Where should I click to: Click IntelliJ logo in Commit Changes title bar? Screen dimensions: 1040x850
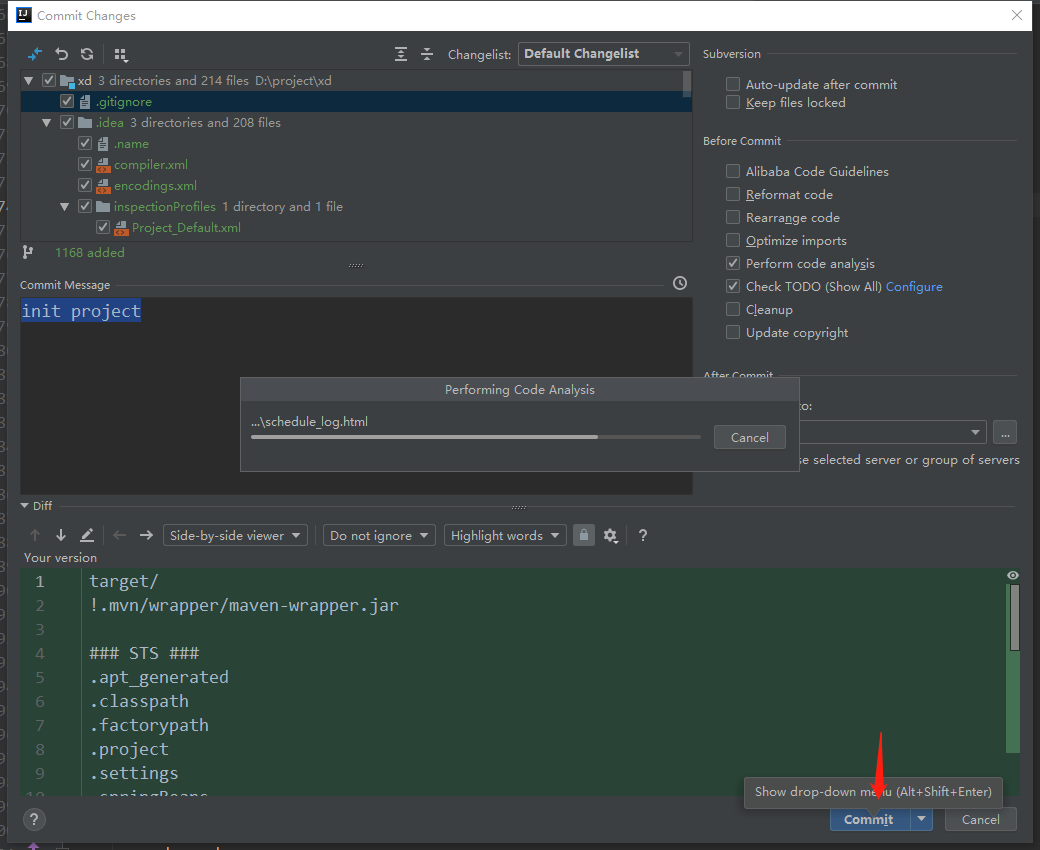[24, 15]
